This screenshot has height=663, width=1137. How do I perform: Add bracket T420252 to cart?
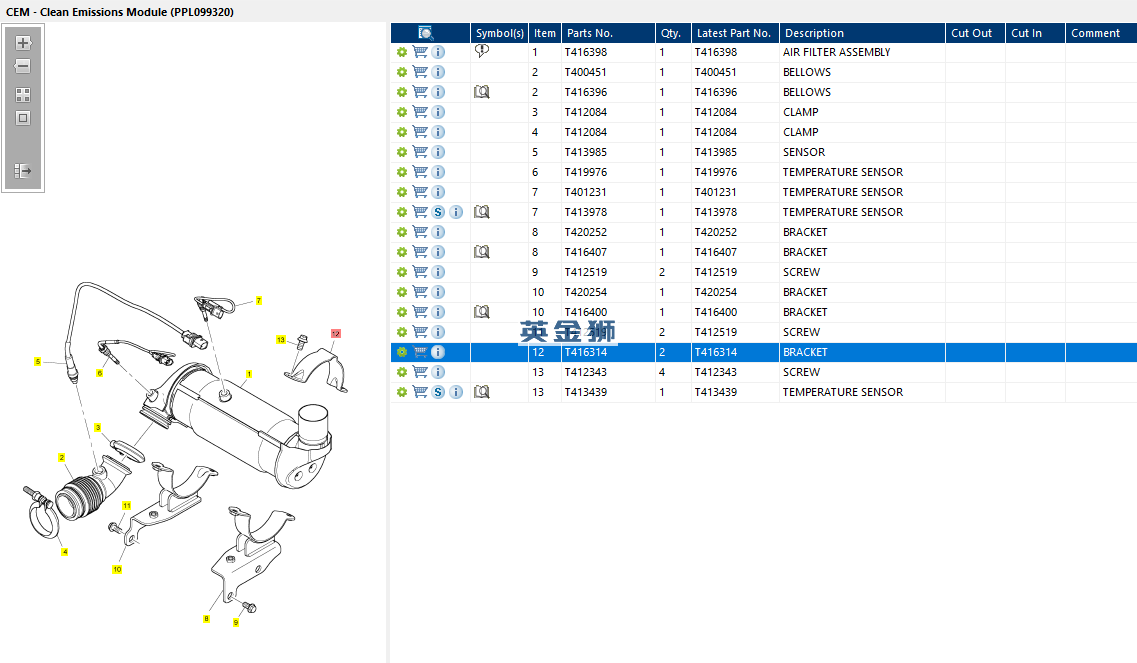[x=420, y=232]
